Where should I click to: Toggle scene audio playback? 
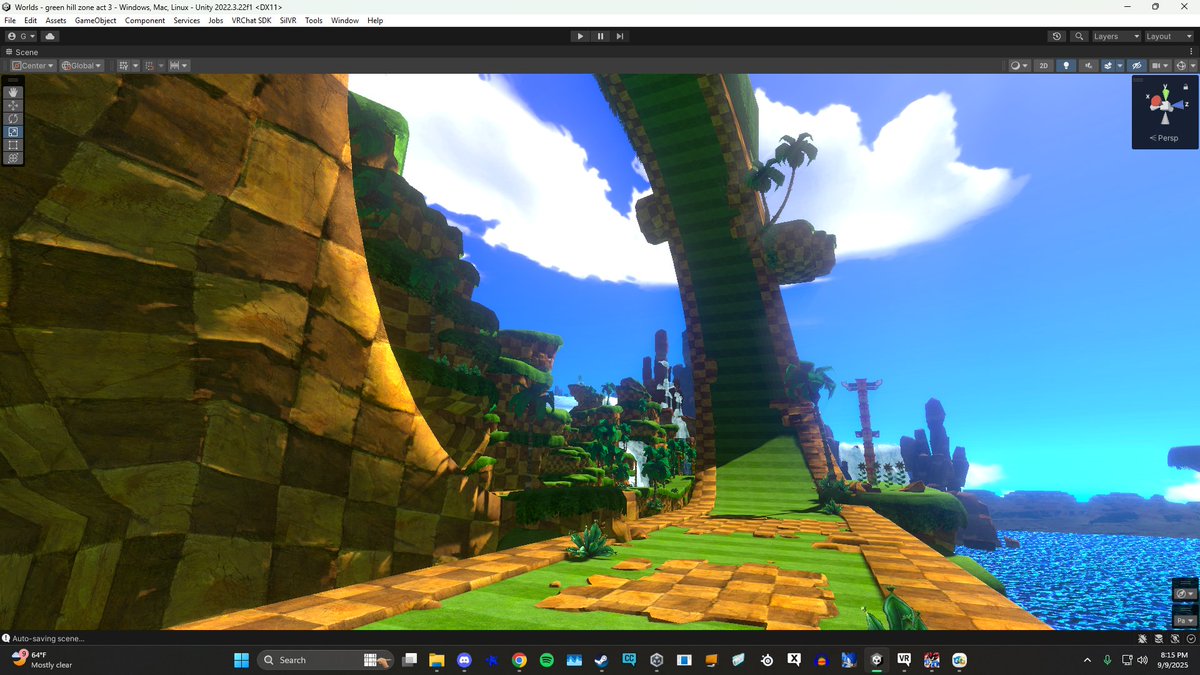(x=1089, y=65)
